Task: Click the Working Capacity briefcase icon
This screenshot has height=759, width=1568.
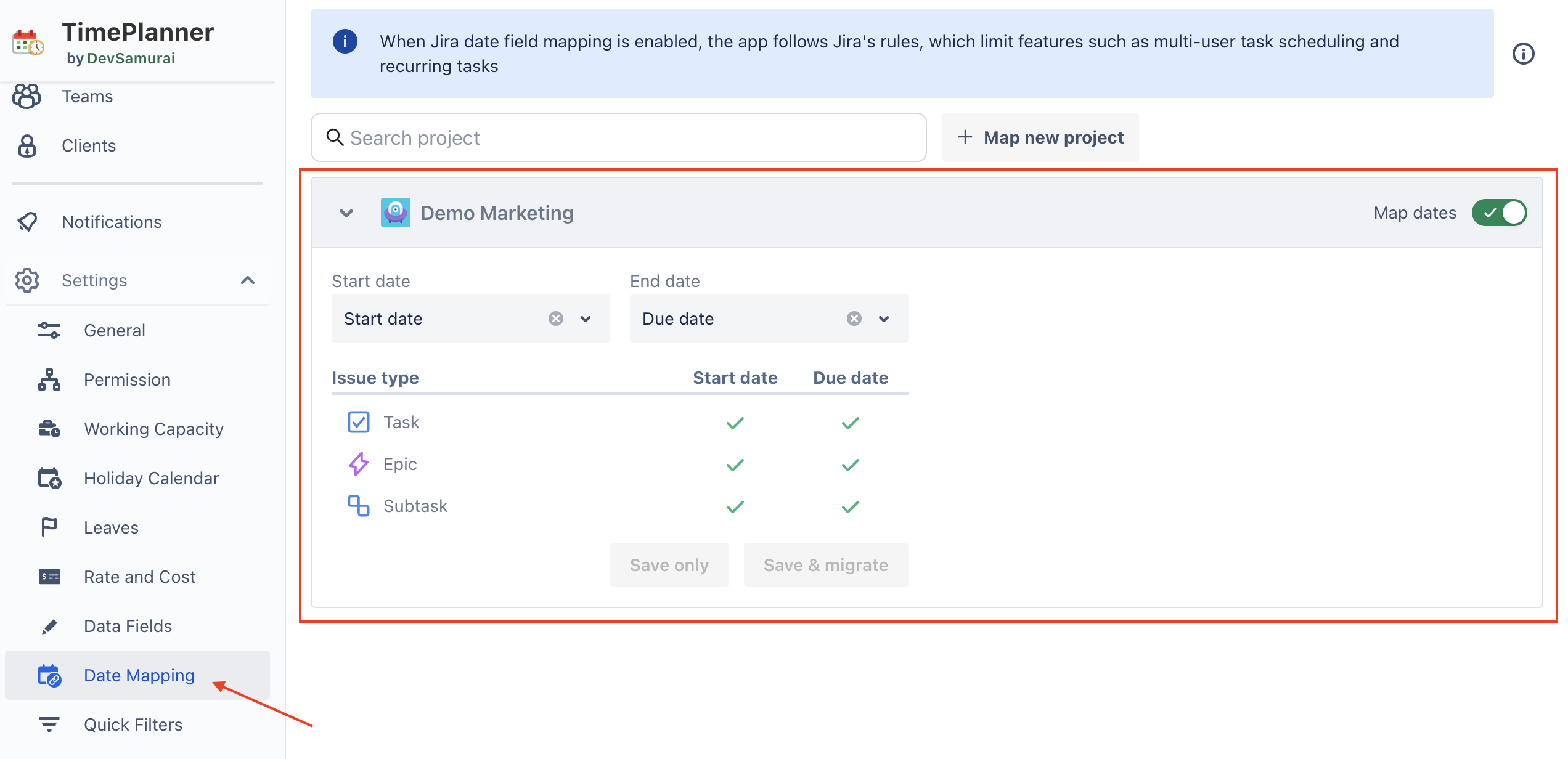Action: tap(49, 429)
